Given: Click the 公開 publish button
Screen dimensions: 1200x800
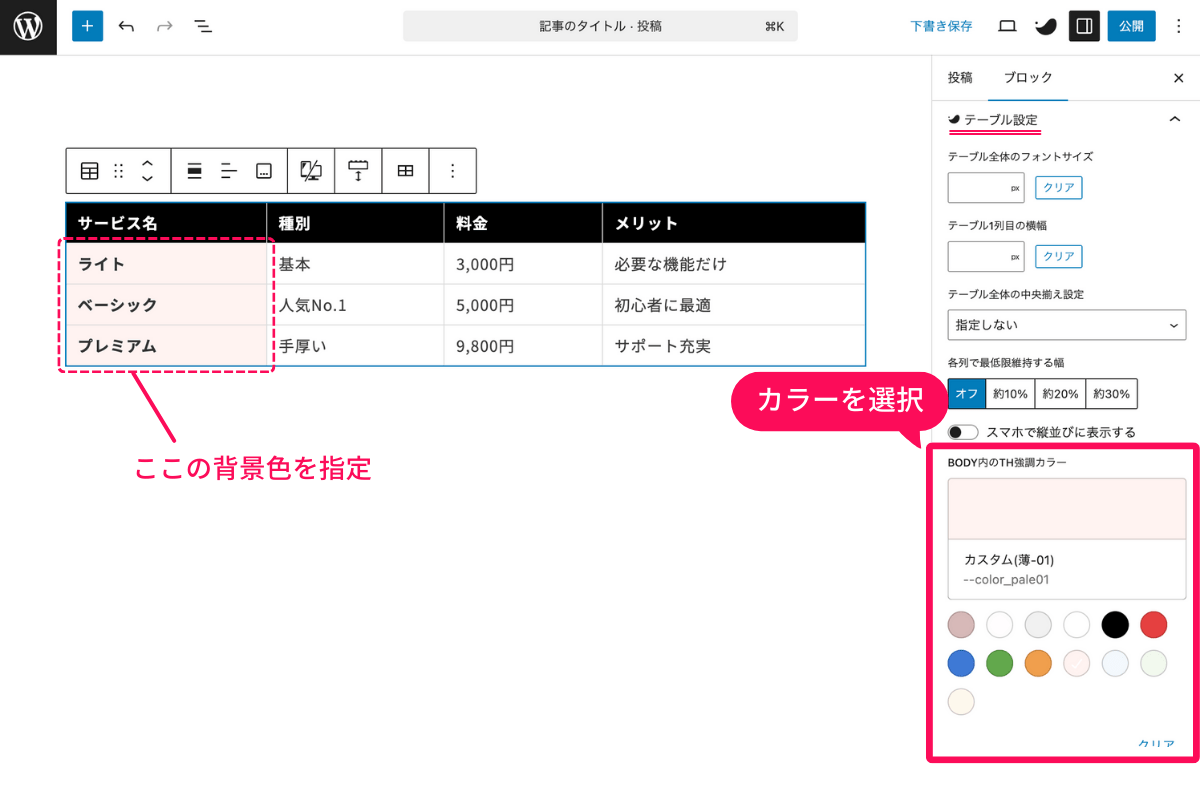Looking at the screenshot, I should (x=1131, y=26).
